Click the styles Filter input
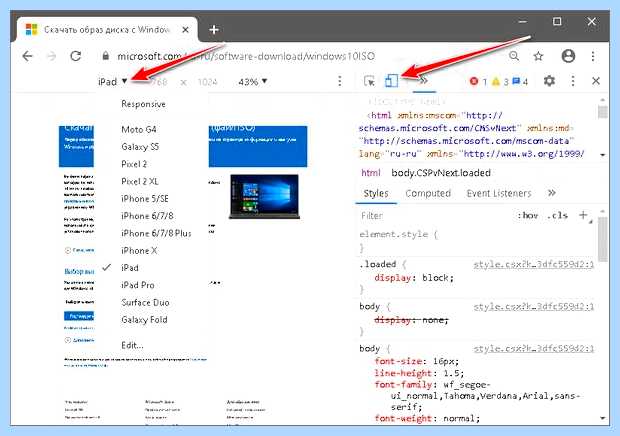This screenshot has height=436, width=620. click(435, 216)
